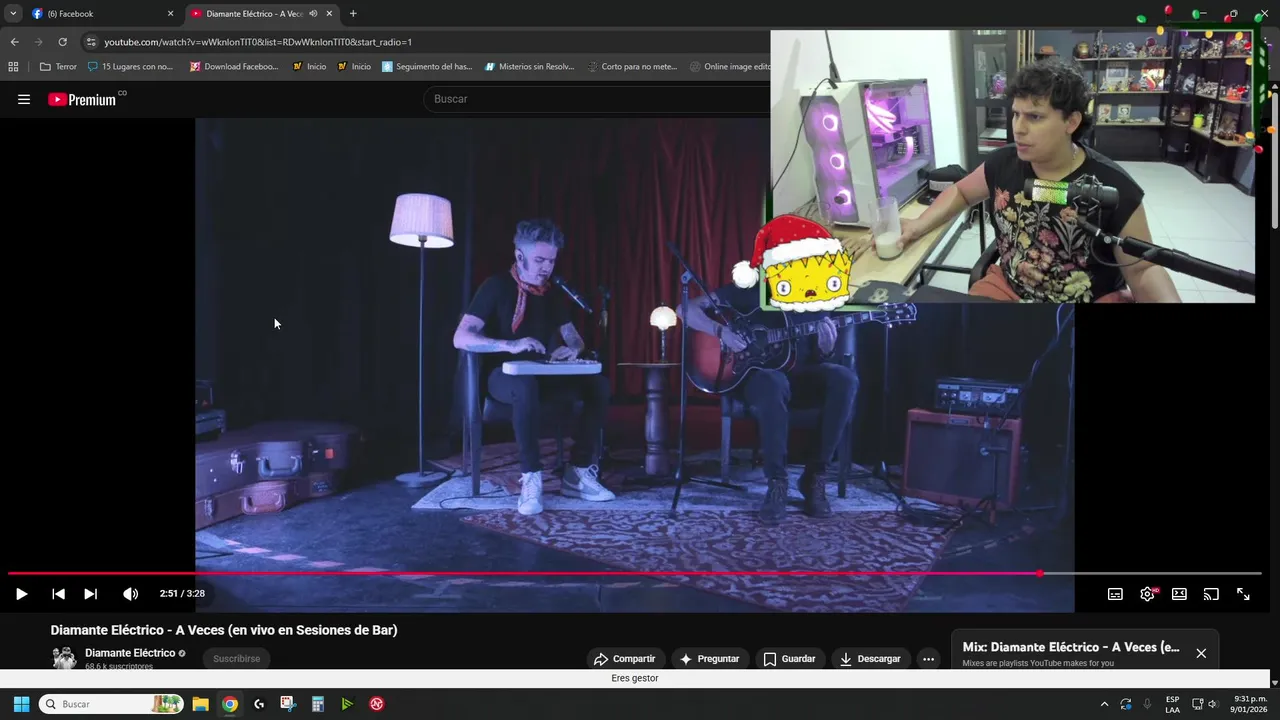
Task: Open the second Inicio bookmark
Action: tap(354, 67)
